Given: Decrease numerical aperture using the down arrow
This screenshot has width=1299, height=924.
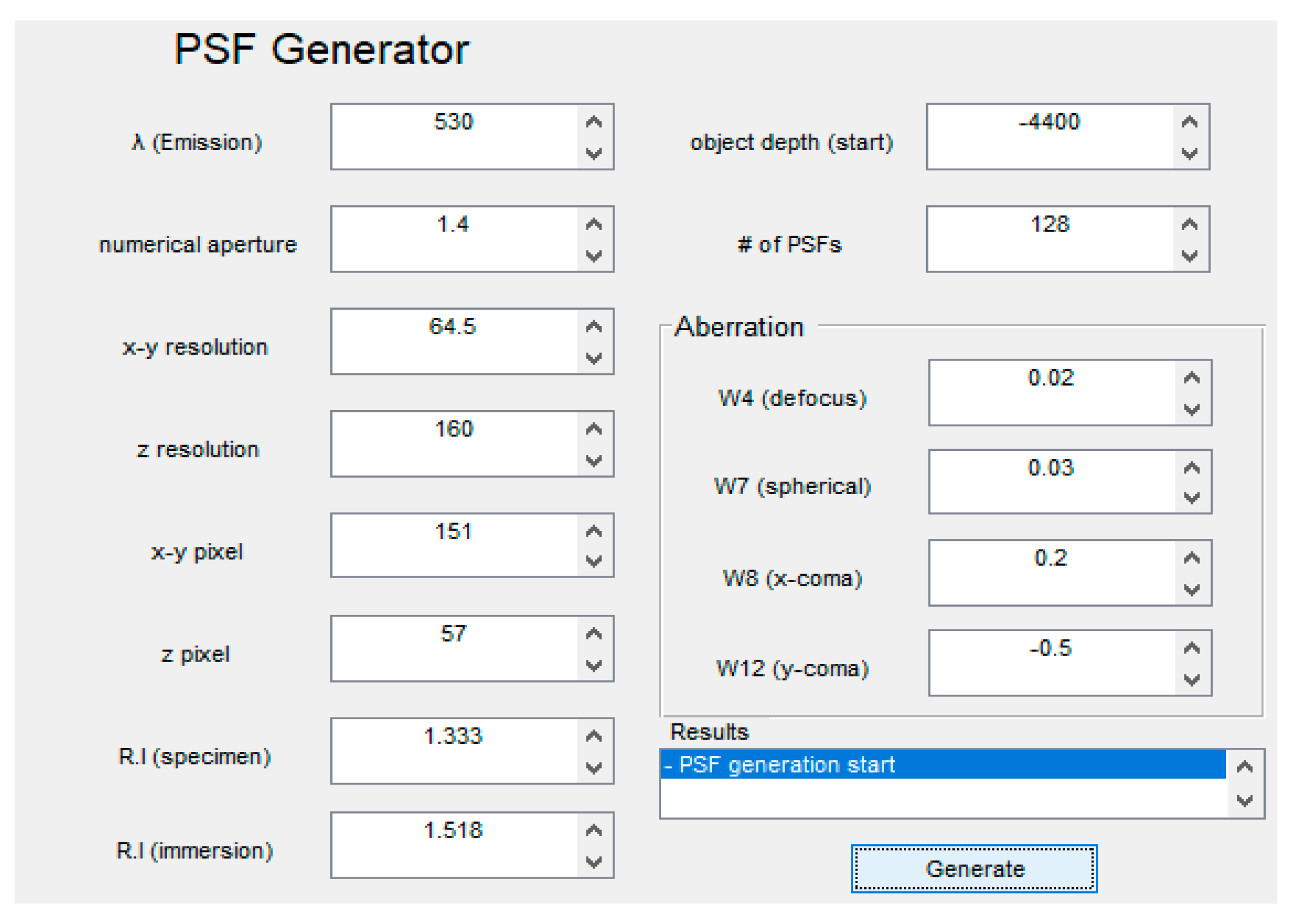Looking at the screenshot, I should point(593,256).
